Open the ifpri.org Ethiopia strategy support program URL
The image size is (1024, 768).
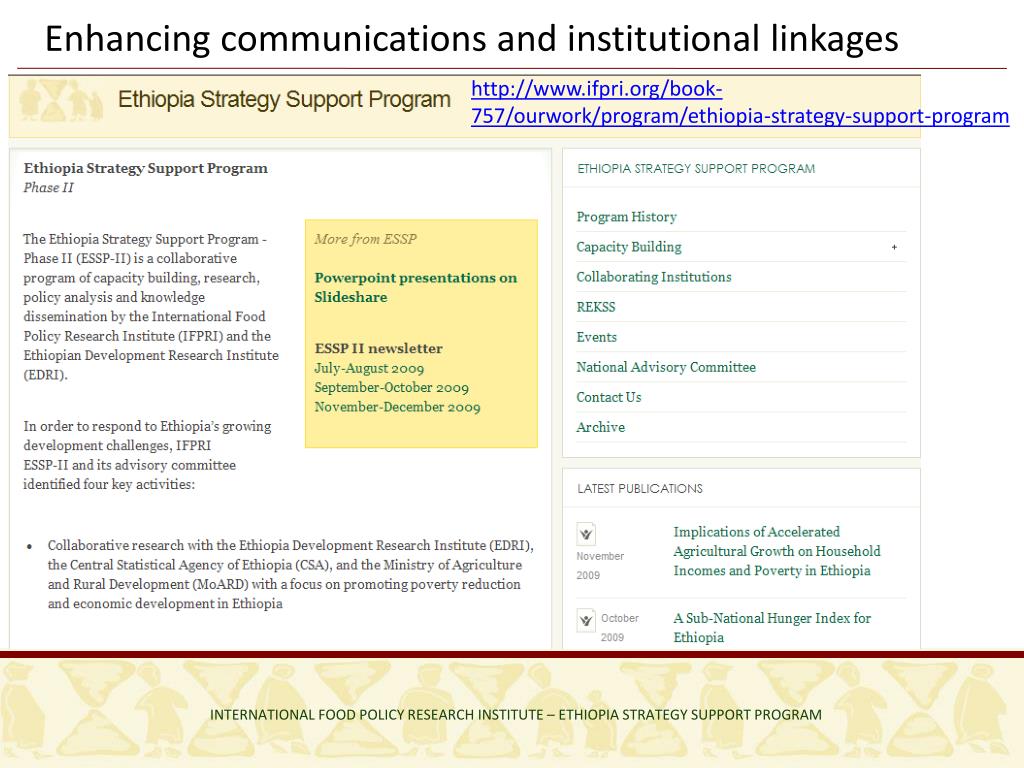tap(739, 103)
